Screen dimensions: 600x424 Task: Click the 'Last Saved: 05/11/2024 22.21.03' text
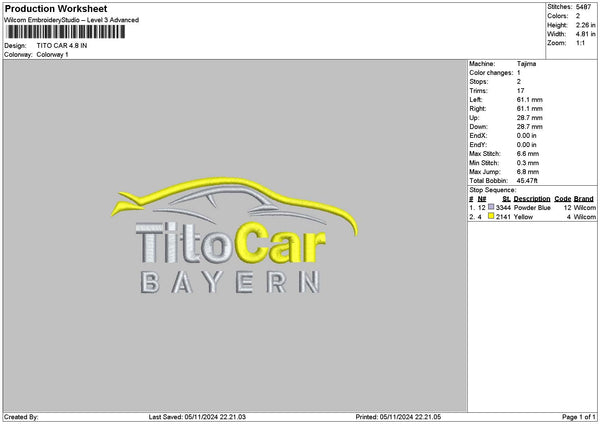(197, 417)
